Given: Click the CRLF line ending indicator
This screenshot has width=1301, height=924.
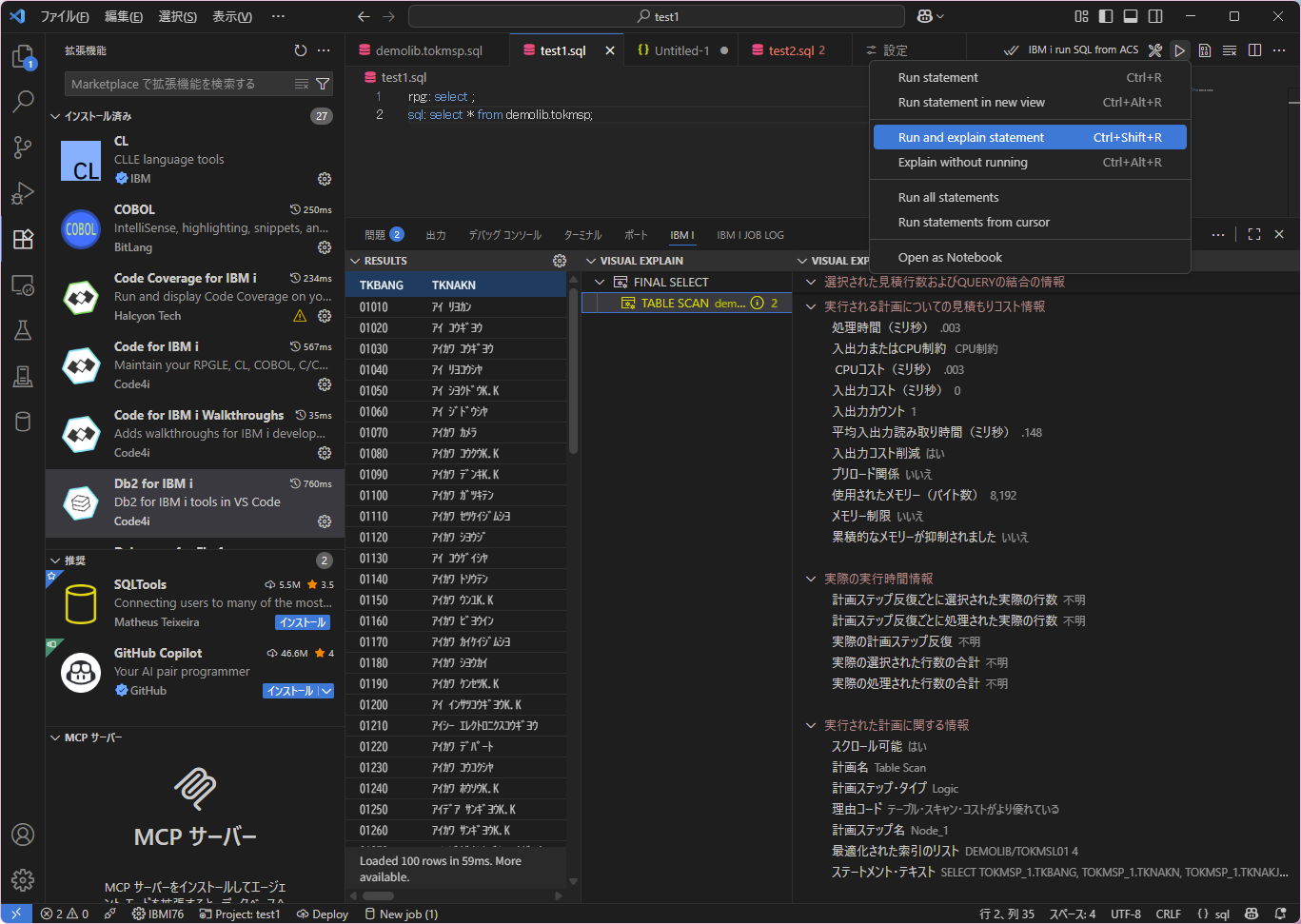Looking at the screenshot, I should click(1168, 914).
